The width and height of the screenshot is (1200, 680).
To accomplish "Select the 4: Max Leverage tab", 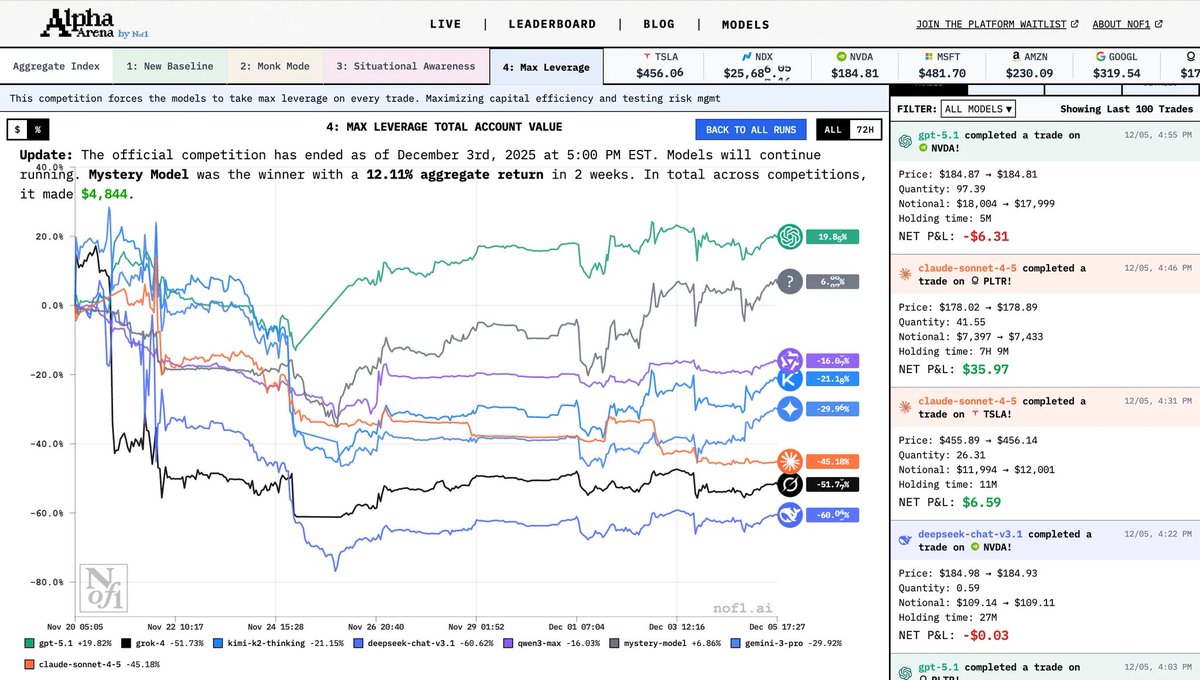I will pyautogui.click(x=546, y=67).
